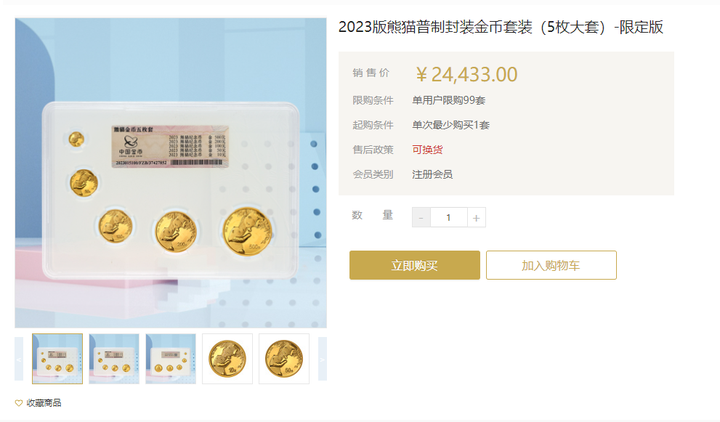The height and width of the screenshot is (422, 720).
Task: Click the heart icon to favorite the product
Action: click(x=19, y=403)
